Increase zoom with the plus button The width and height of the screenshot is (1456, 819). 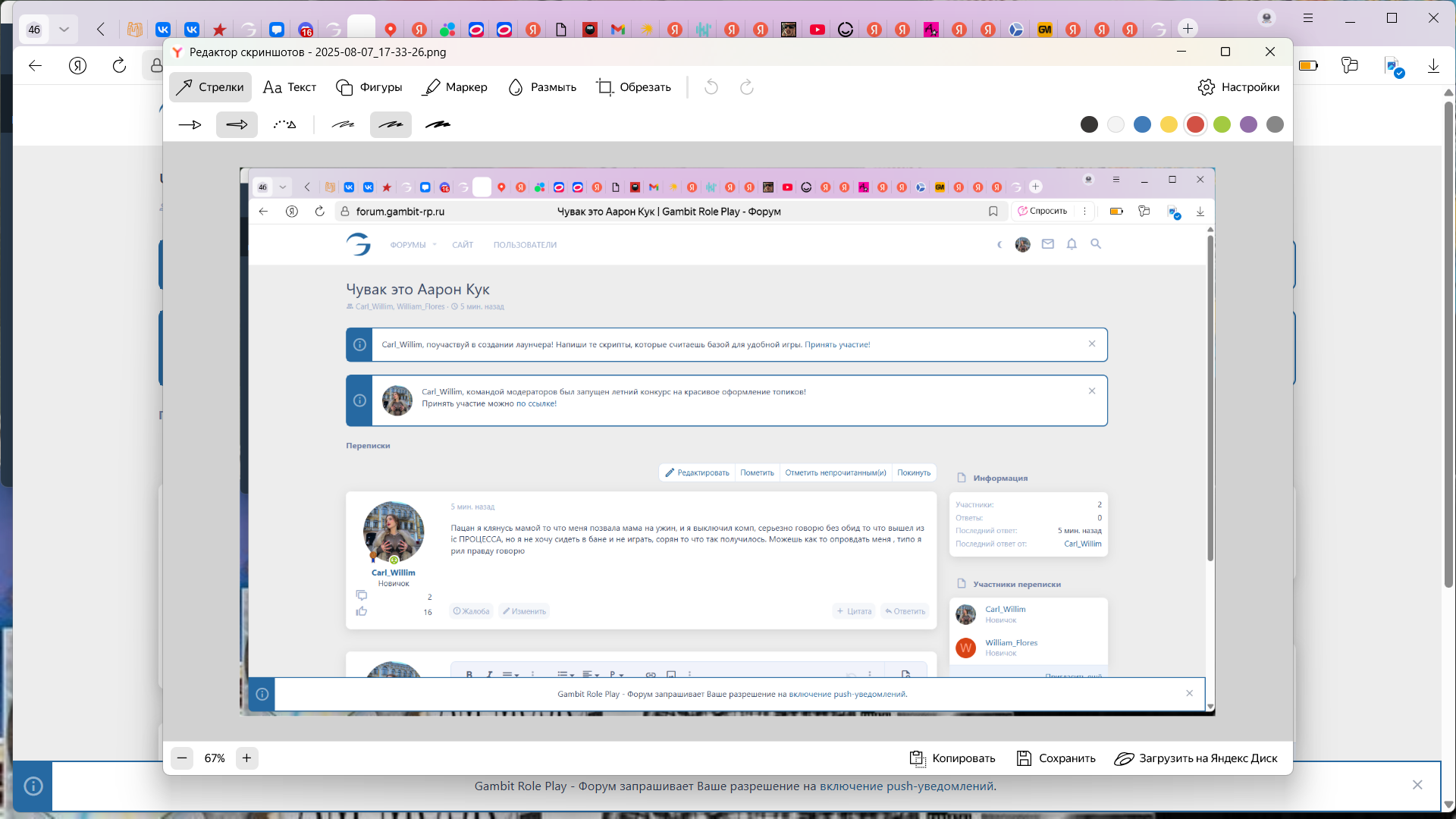246,758
